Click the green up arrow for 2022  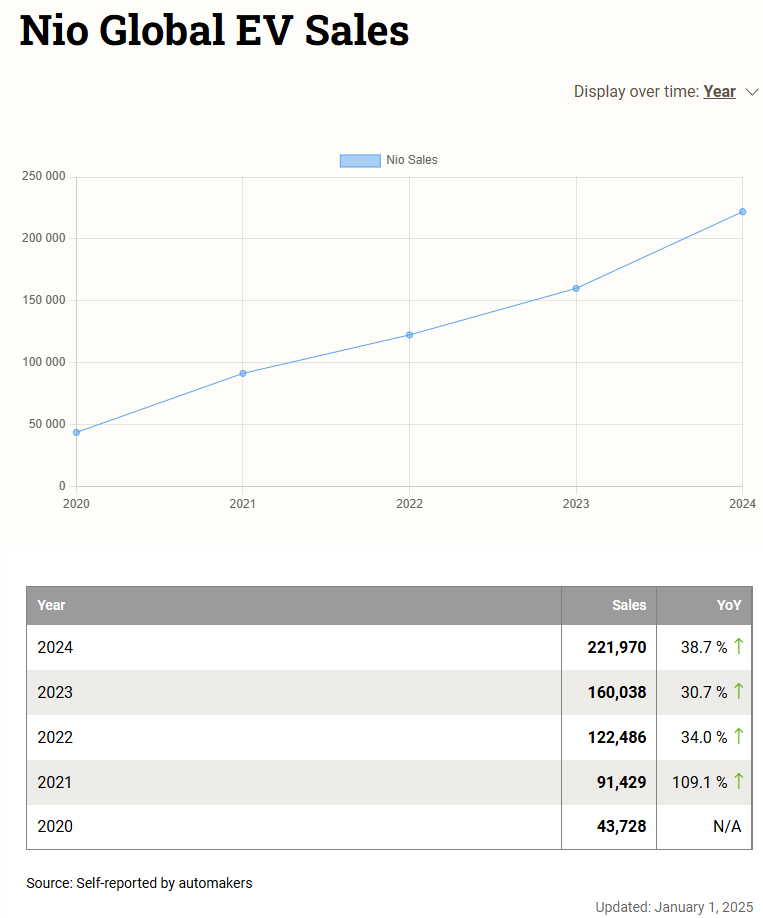coord(739,736)
